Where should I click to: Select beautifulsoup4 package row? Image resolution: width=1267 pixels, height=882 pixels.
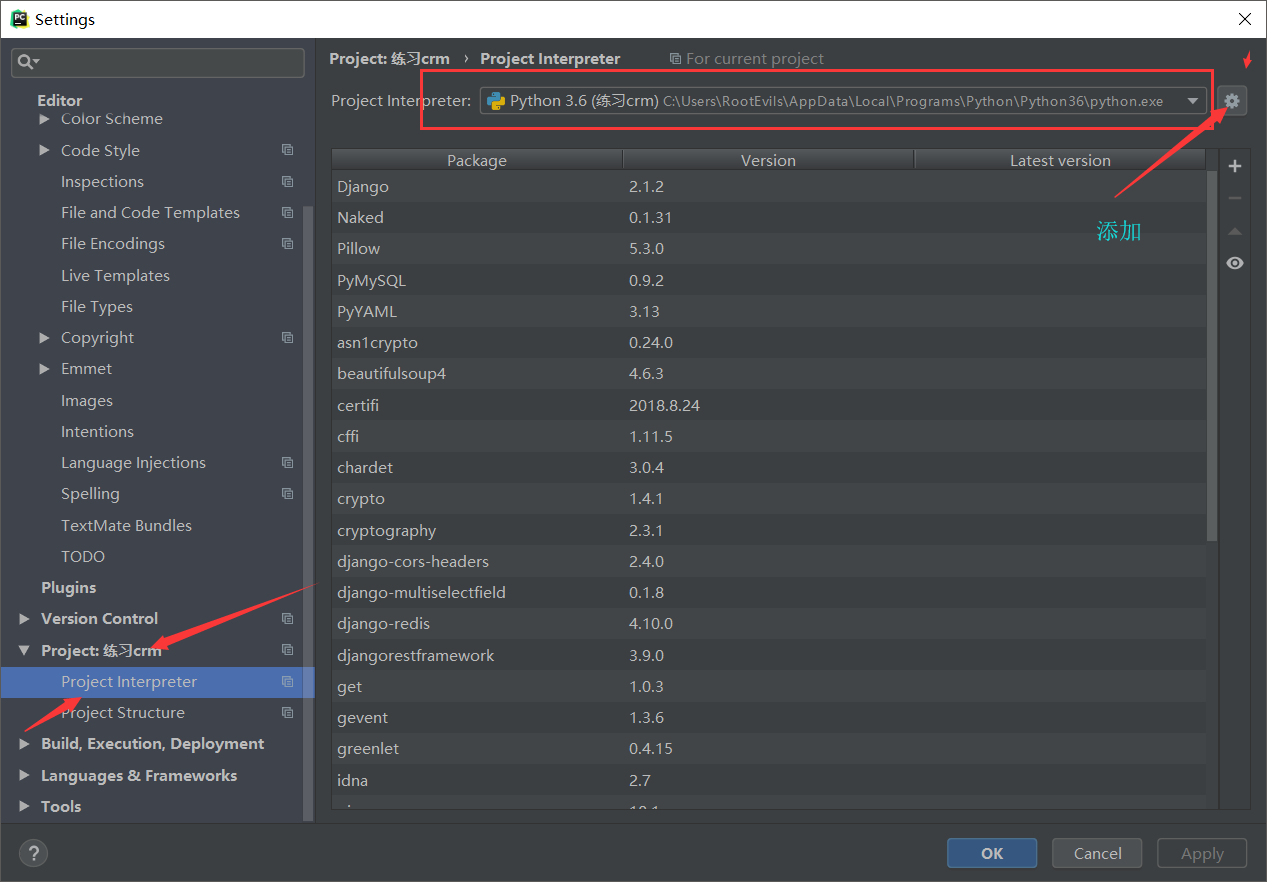(769, 373)
